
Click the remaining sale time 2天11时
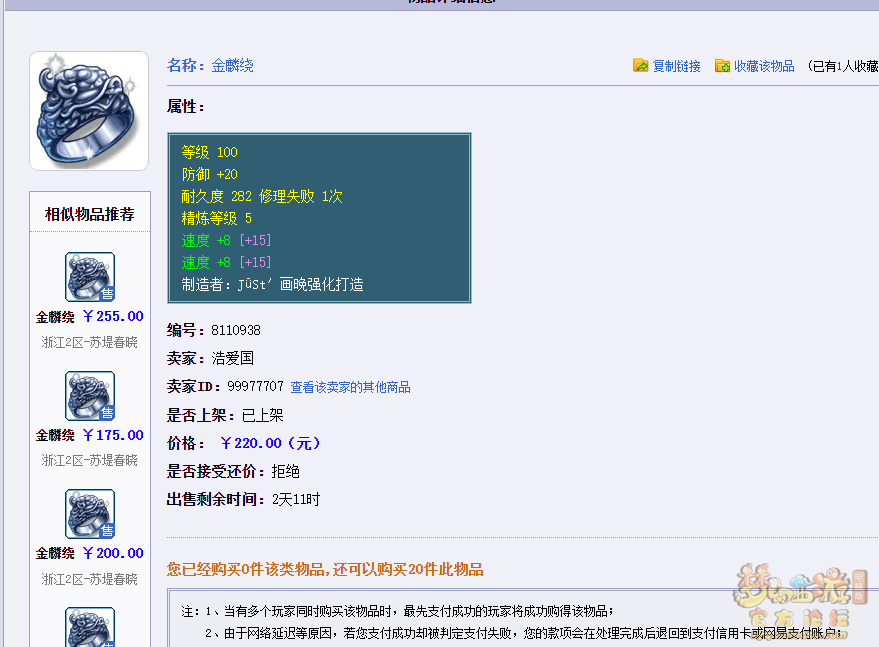pos(296,500)
